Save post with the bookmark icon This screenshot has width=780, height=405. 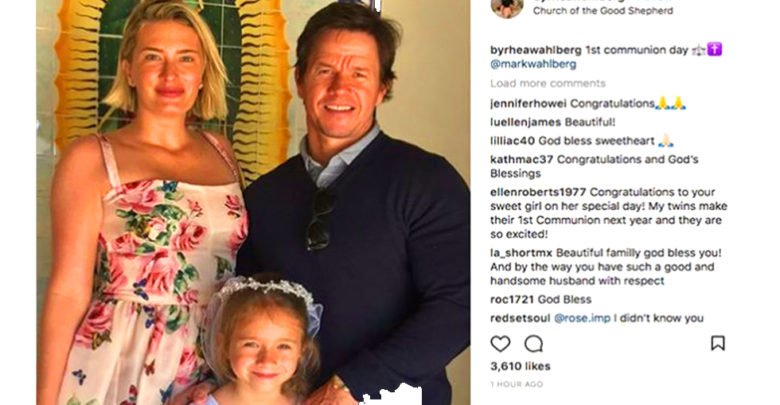[717, 343]
